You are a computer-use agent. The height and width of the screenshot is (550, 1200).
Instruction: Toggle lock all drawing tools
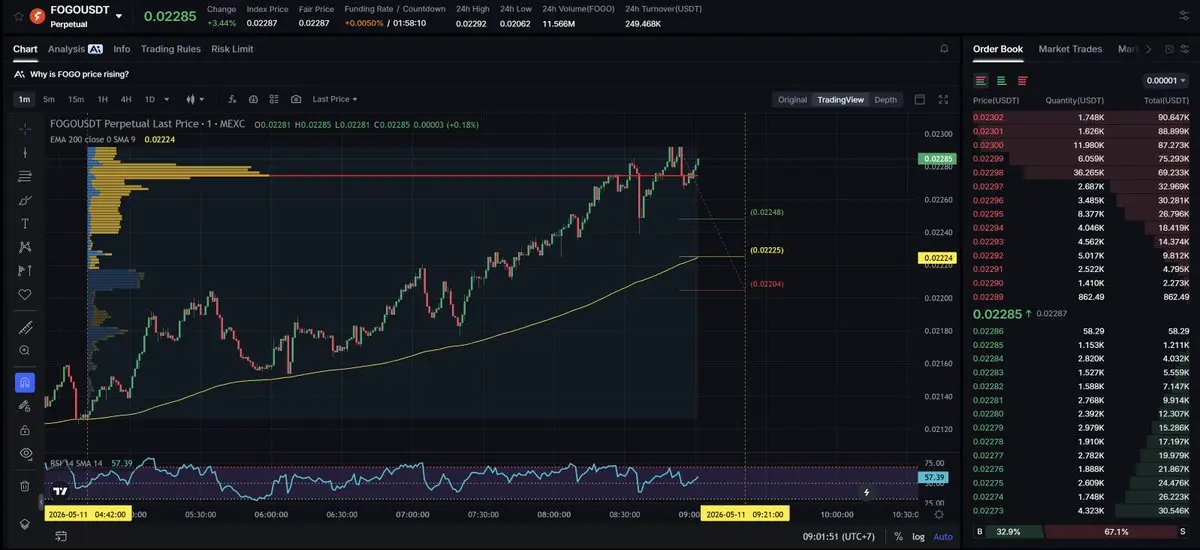25,430
